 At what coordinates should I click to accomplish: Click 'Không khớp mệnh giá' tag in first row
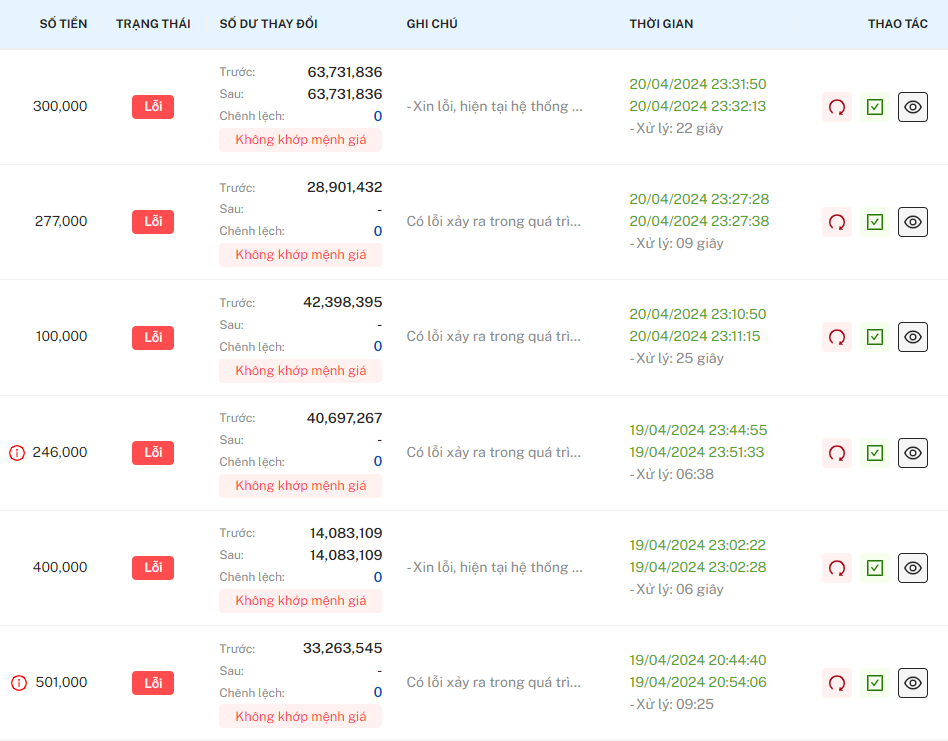(x=300, y=140)
